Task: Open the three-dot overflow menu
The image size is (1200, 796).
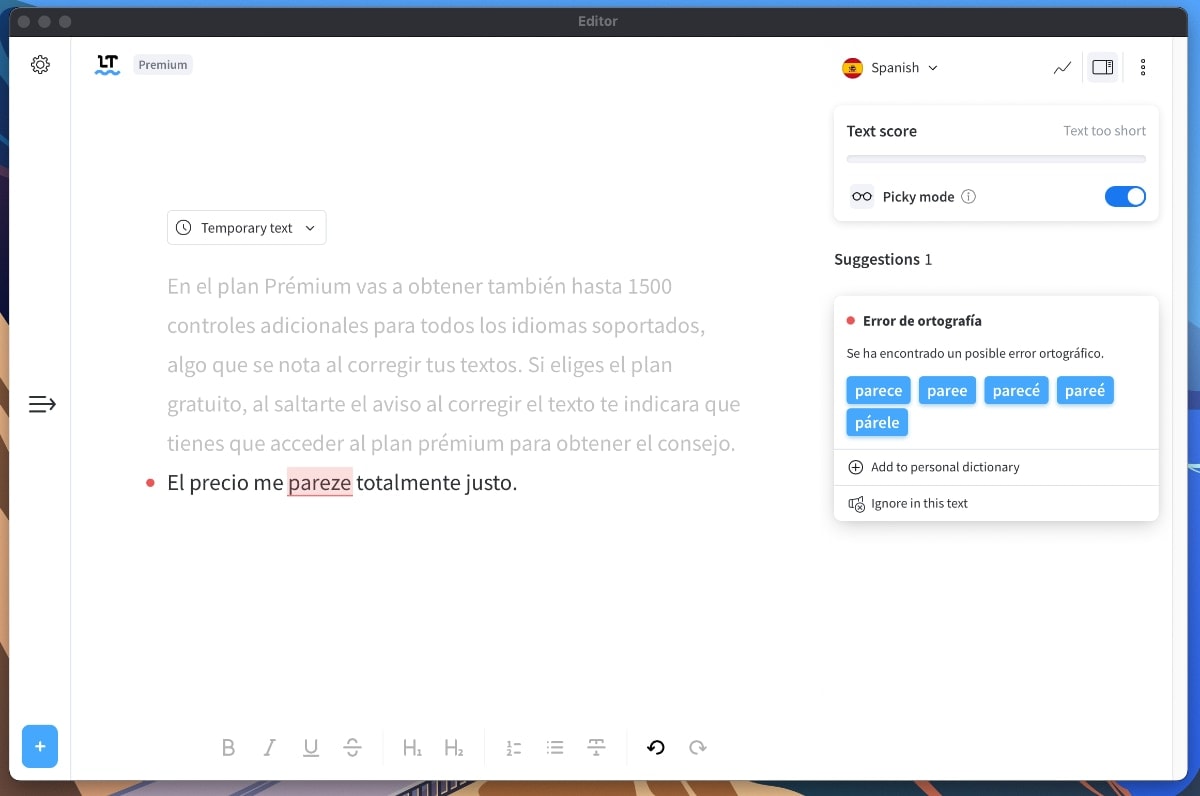Action: click(x=1143, y=67)
